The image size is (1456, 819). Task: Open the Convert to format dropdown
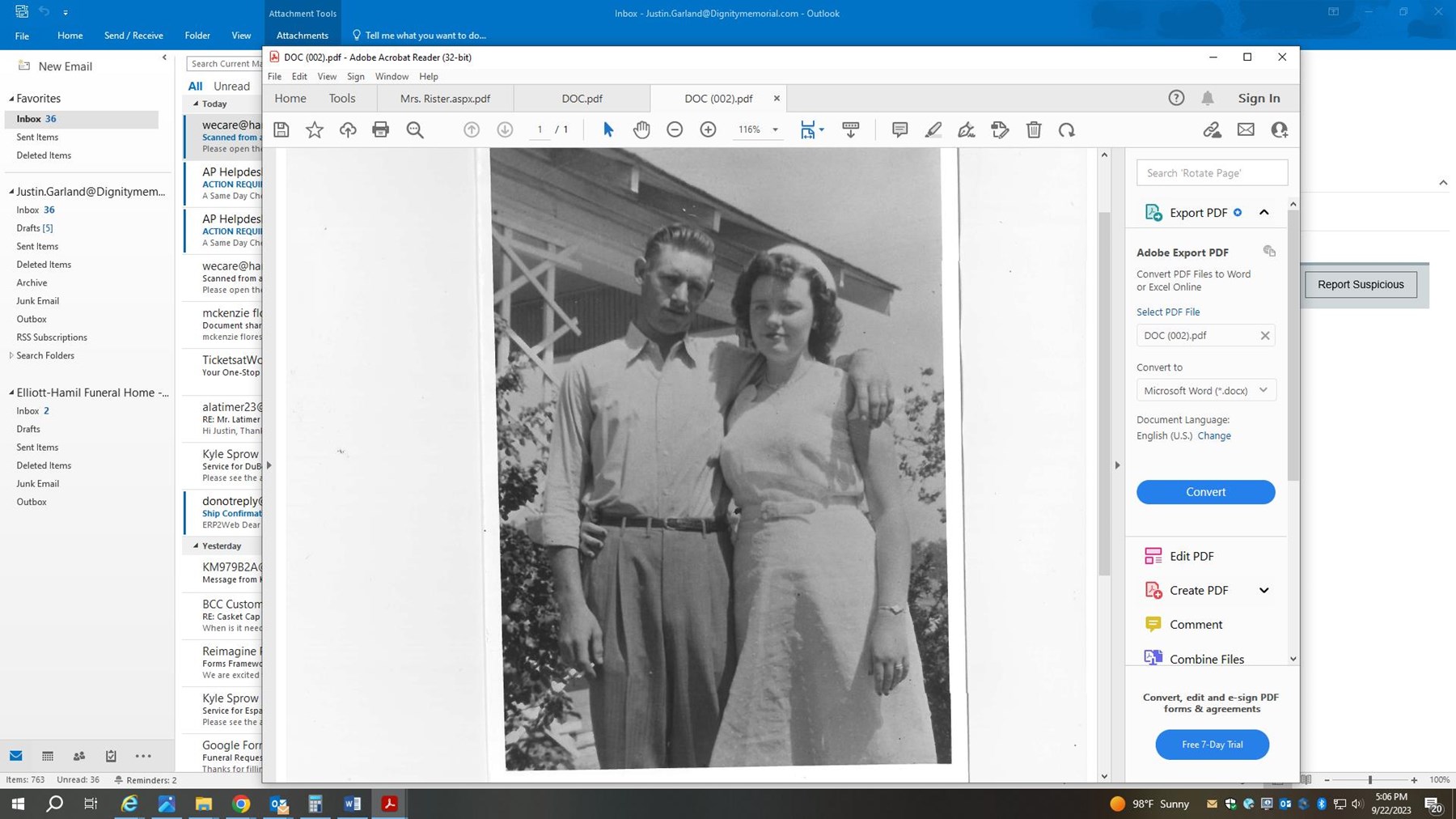[1263, 390]
